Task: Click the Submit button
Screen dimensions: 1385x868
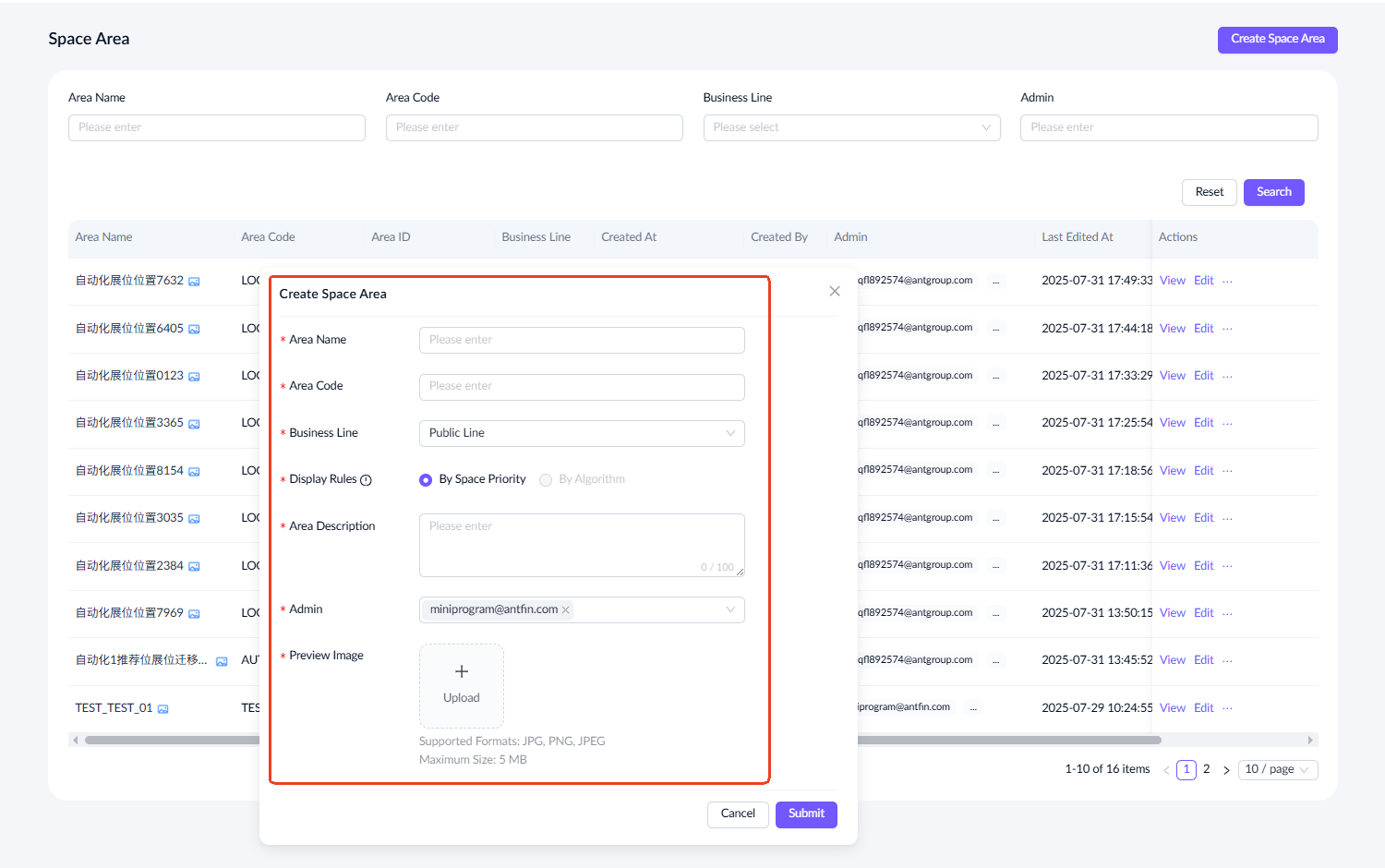Action: pyautogui.click(x=806, y=814)
